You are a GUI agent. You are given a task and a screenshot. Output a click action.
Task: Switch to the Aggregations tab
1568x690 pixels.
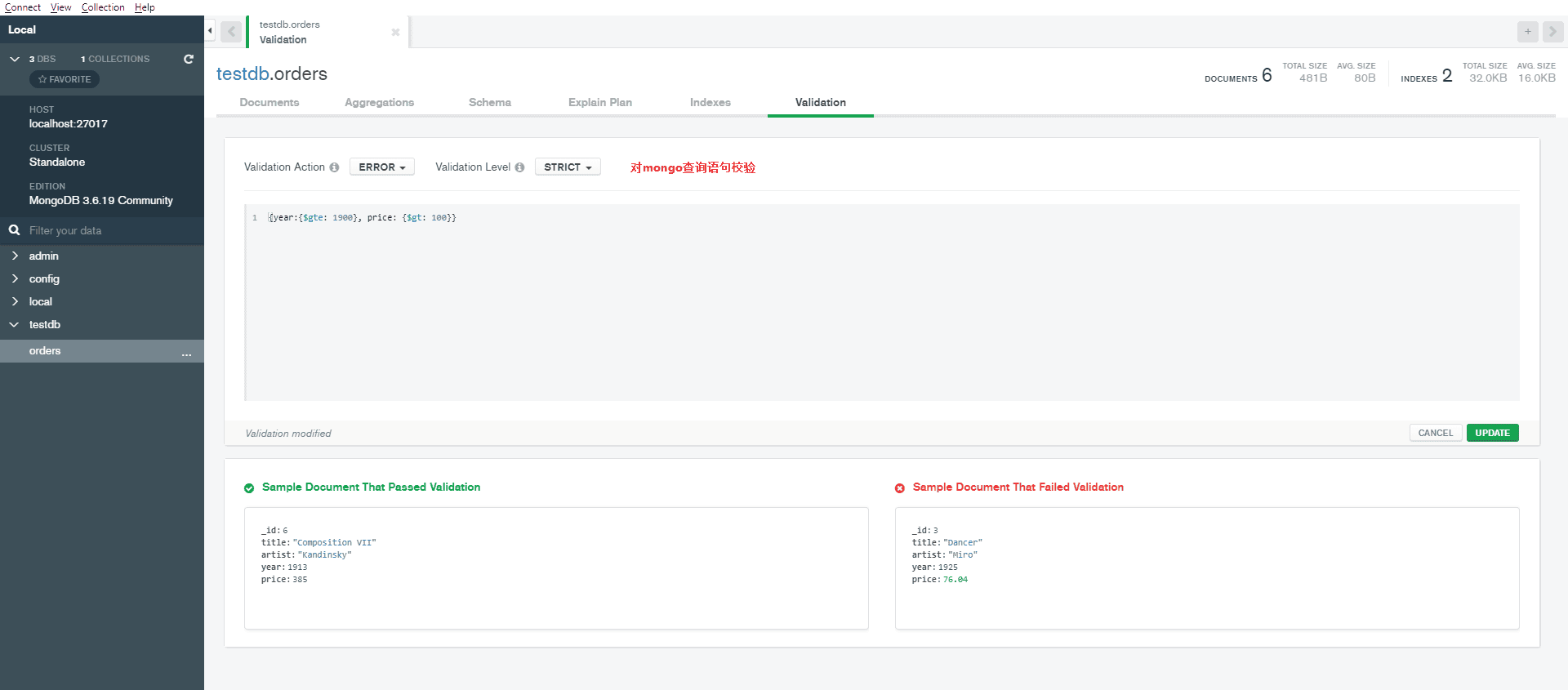[x=379, y=103]
